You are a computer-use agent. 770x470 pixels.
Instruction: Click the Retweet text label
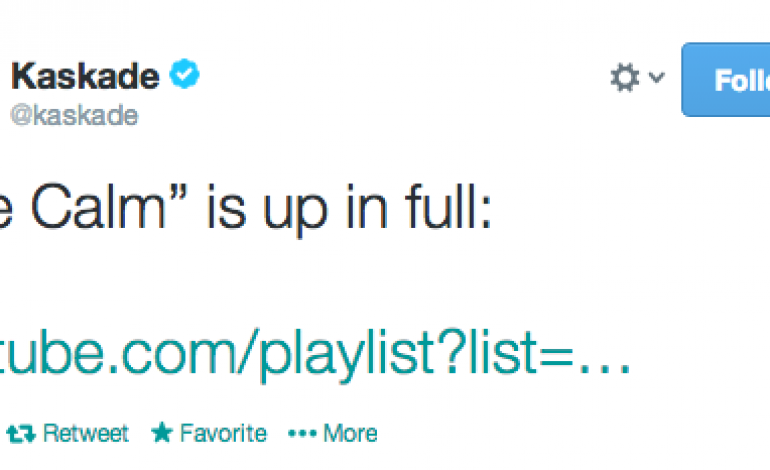[x=86, y=433]
